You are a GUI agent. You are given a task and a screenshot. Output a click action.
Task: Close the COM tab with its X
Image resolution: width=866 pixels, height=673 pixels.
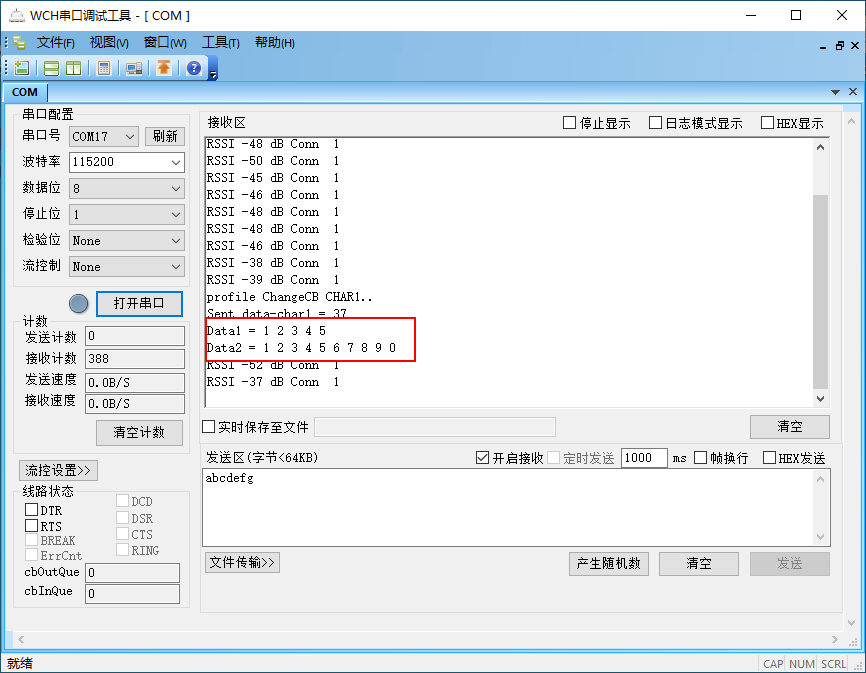pyautogui.click(x=853, y=92)
